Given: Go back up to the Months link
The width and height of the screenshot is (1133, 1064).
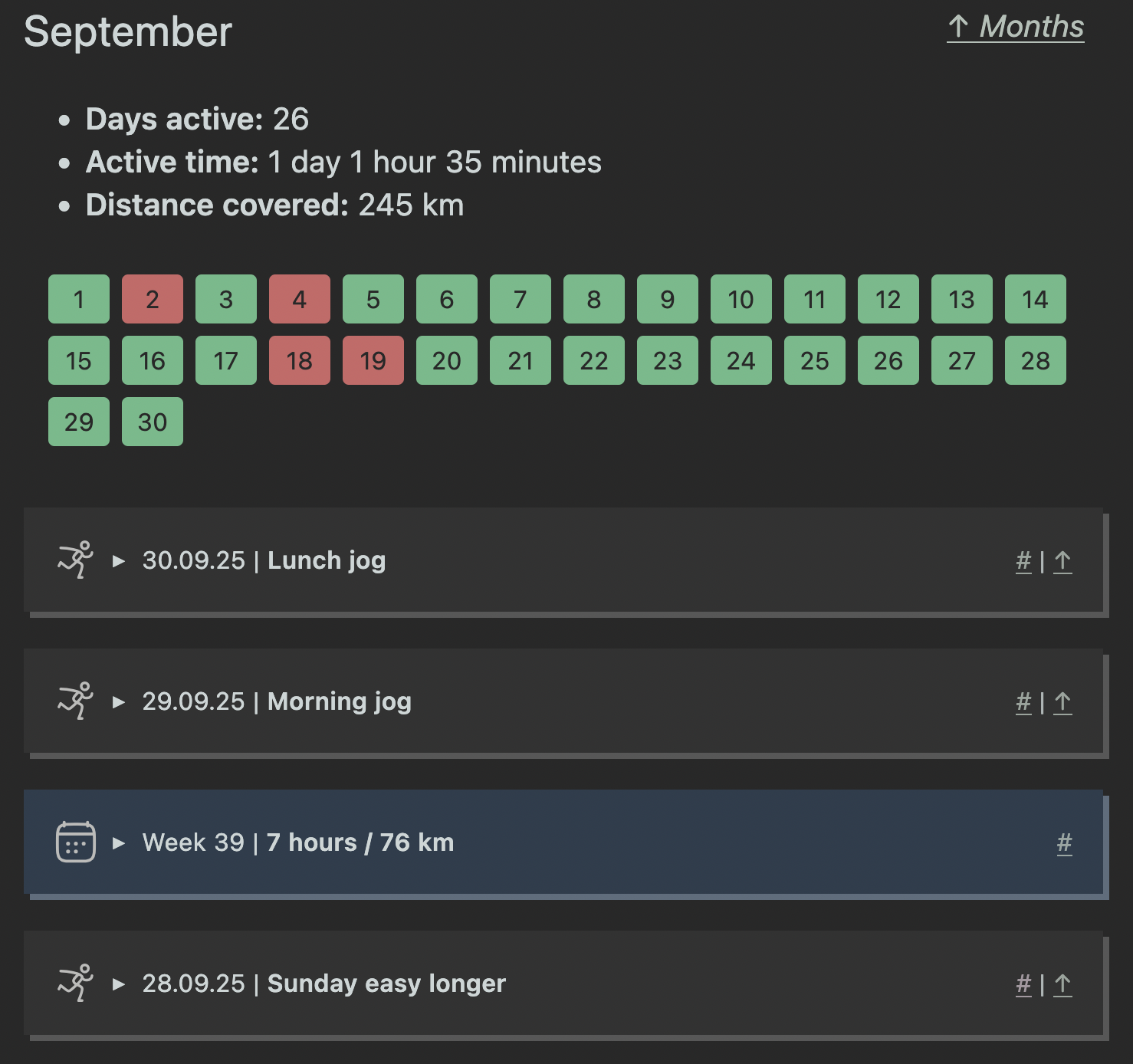Looking at the screenshot, I should click(1015, 27).
